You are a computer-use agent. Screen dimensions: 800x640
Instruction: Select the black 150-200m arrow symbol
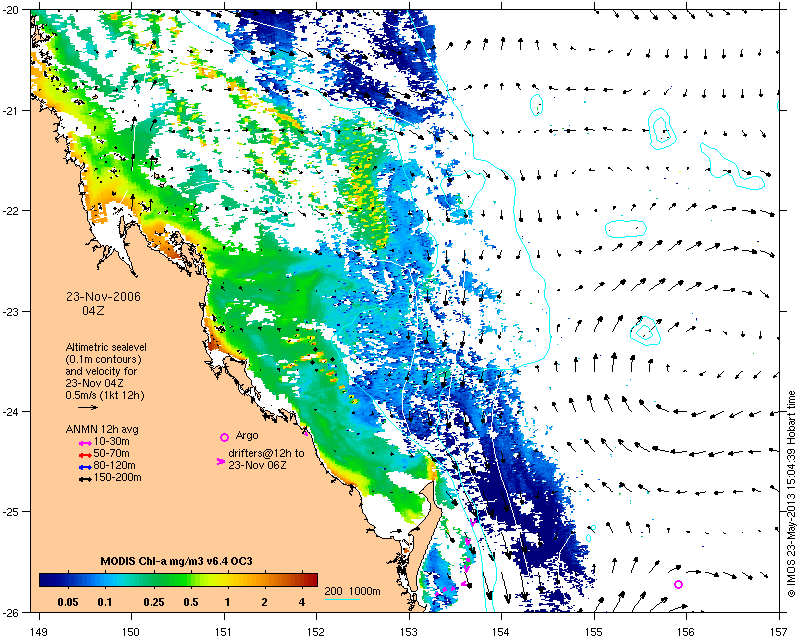point(84,479)
